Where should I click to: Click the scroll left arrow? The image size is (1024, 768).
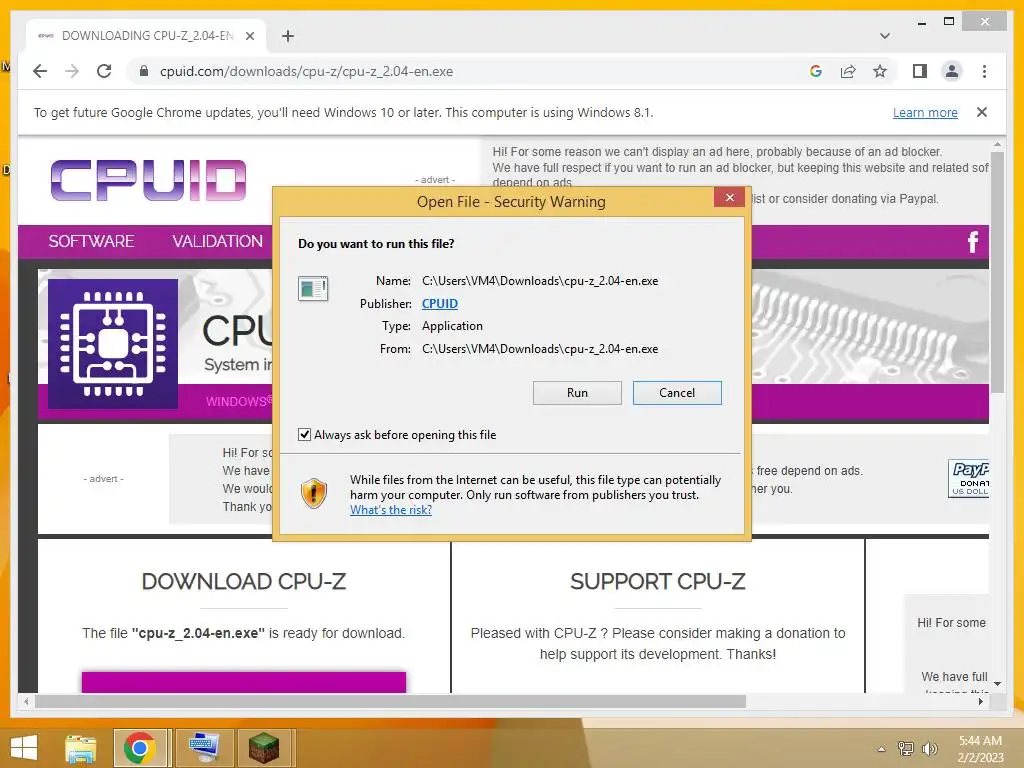click(x=26, y=701)
